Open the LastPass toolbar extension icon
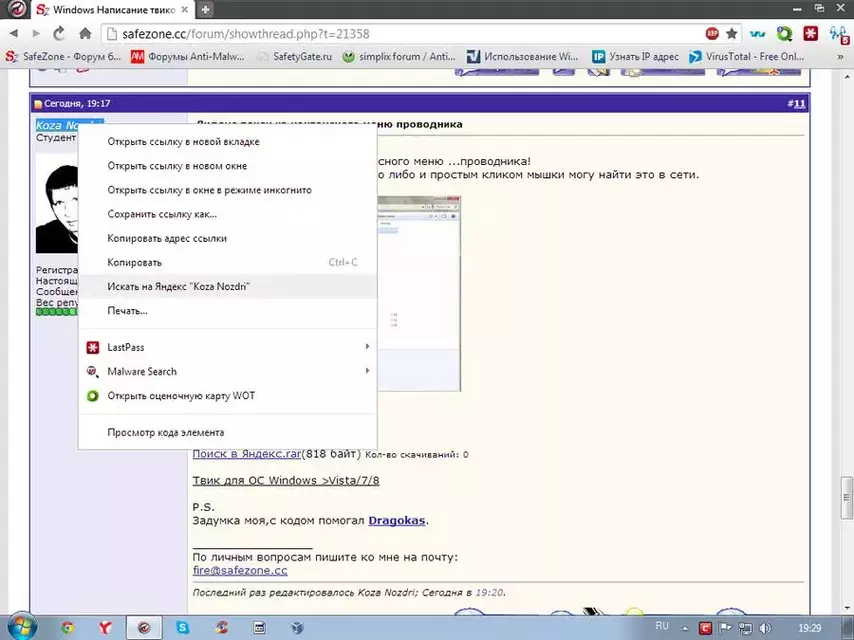854x640 pixels. [x=811, y=34]
